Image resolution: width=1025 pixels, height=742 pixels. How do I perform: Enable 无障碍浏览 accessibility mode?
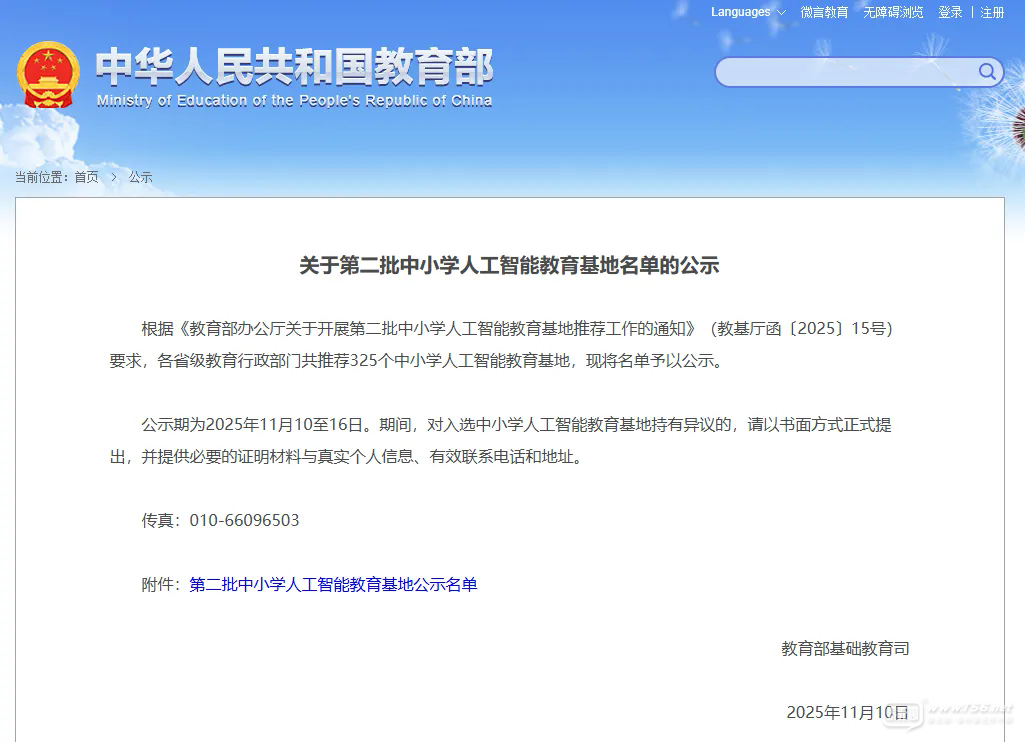pyautogui.click(x=893, y=12)
